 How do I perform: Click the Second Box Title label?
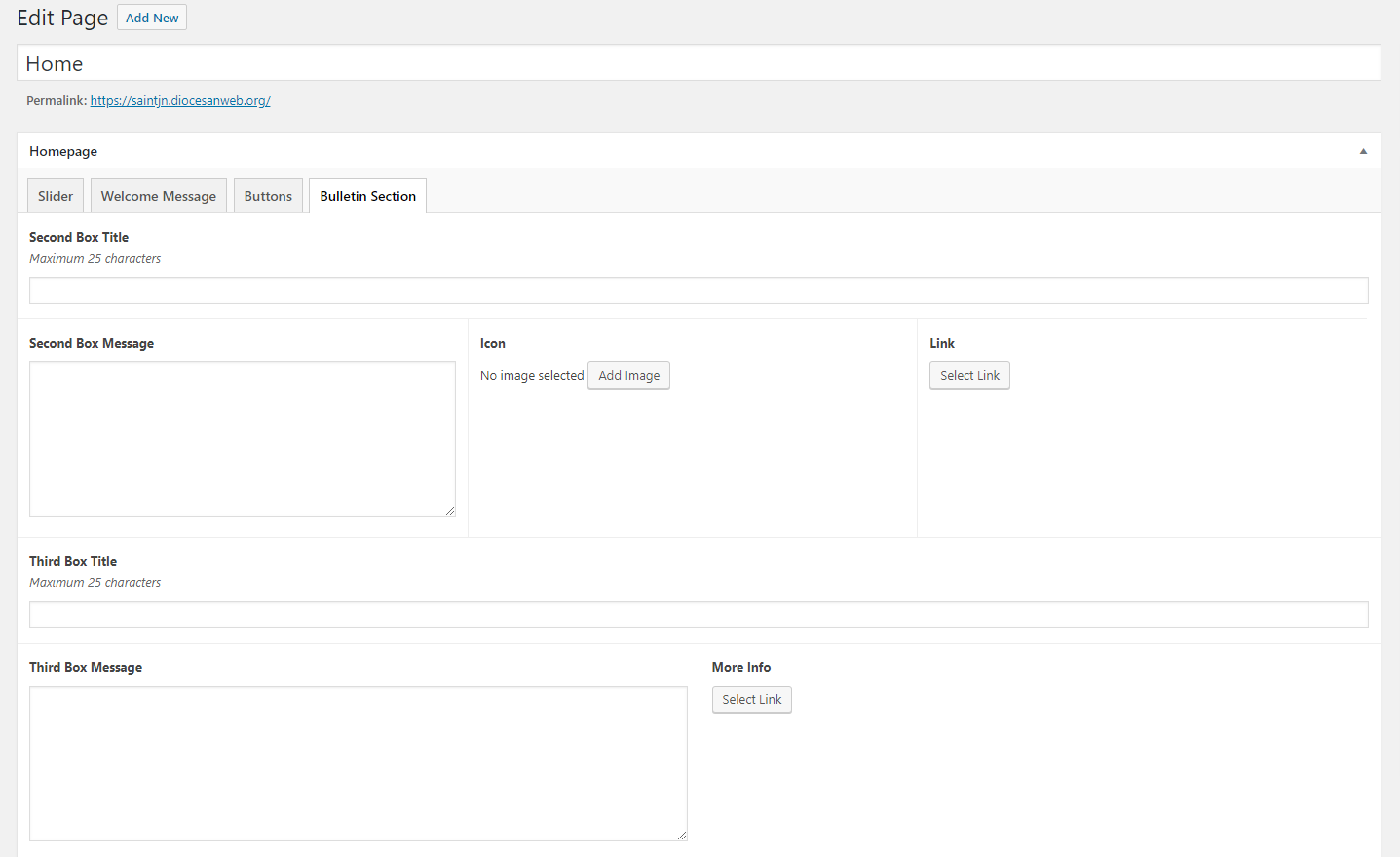(79, 237)
